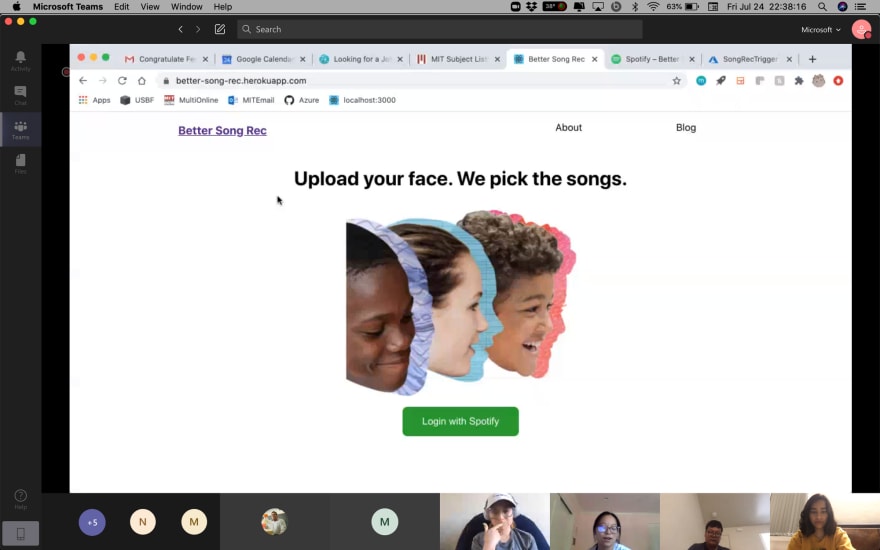Open the Apple menu
This screenshot has height=550, width=880.
pos(16,7)
